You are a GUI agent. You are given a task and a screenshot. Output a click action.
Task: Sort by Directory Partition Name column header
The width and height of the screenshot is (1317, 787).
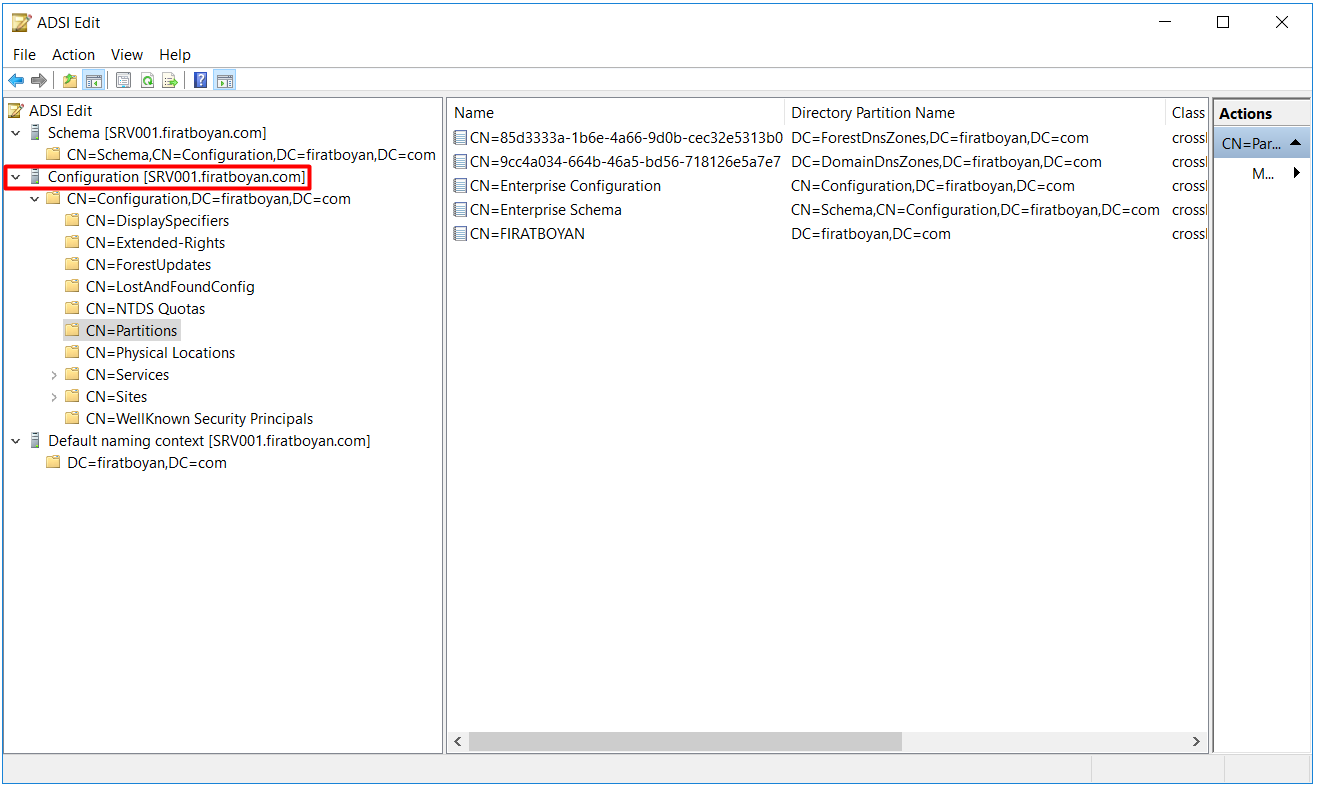pos(976,113)
